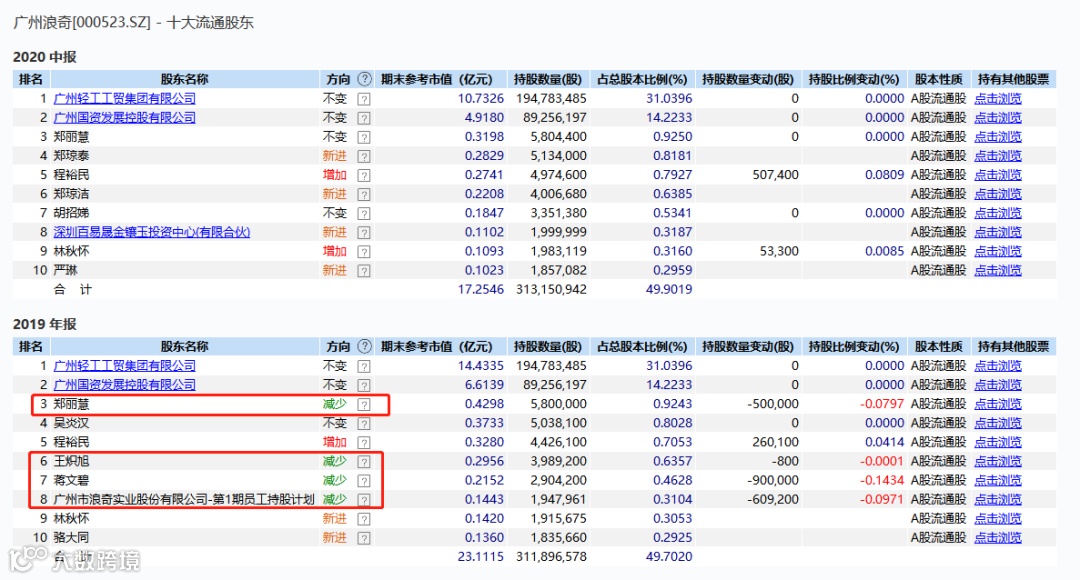Click 持股比例变动(%) header in 2019 table
This screenshot has width=1080, height=580.
tap(854, 346)
